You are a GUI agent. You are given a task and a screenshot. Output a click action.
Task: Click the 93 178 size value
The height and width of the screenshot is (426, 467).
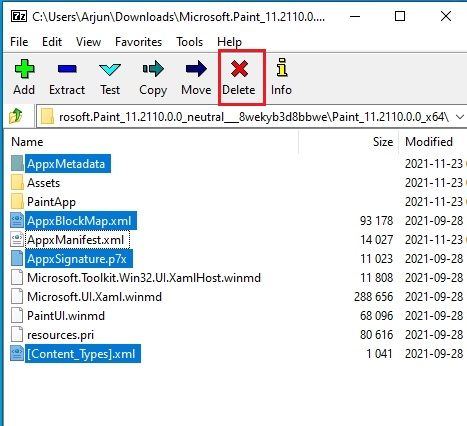click(x=377, y=221)
